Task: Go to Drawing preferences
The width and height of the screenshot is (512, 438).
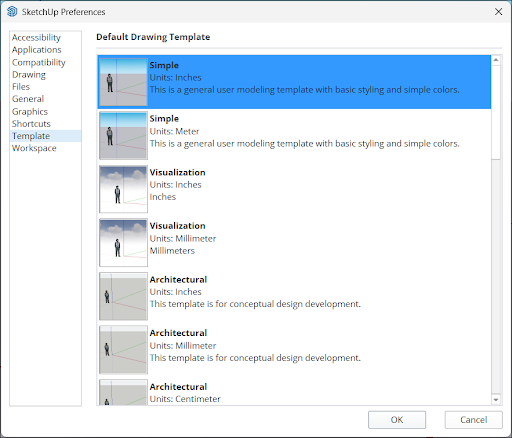Action: click(29, 75)
